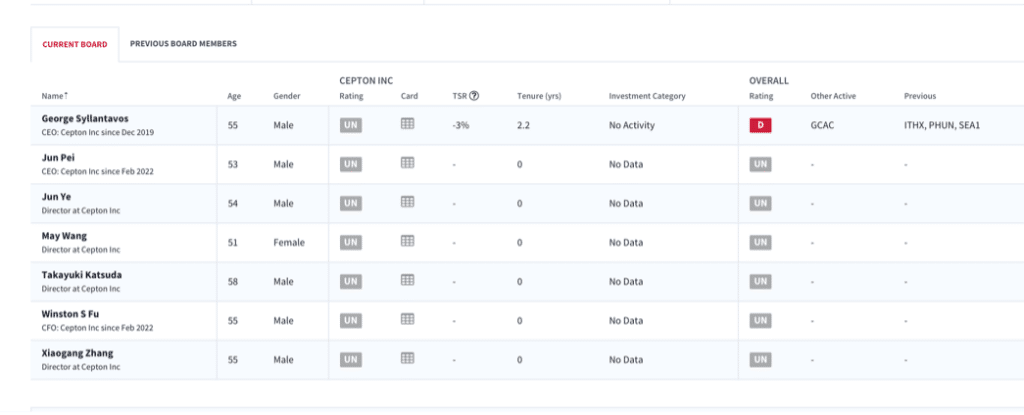Click Jun Pei's overall UN rating badge
The width and height of the screenshot is (1024, 415).
click(760, 164)
